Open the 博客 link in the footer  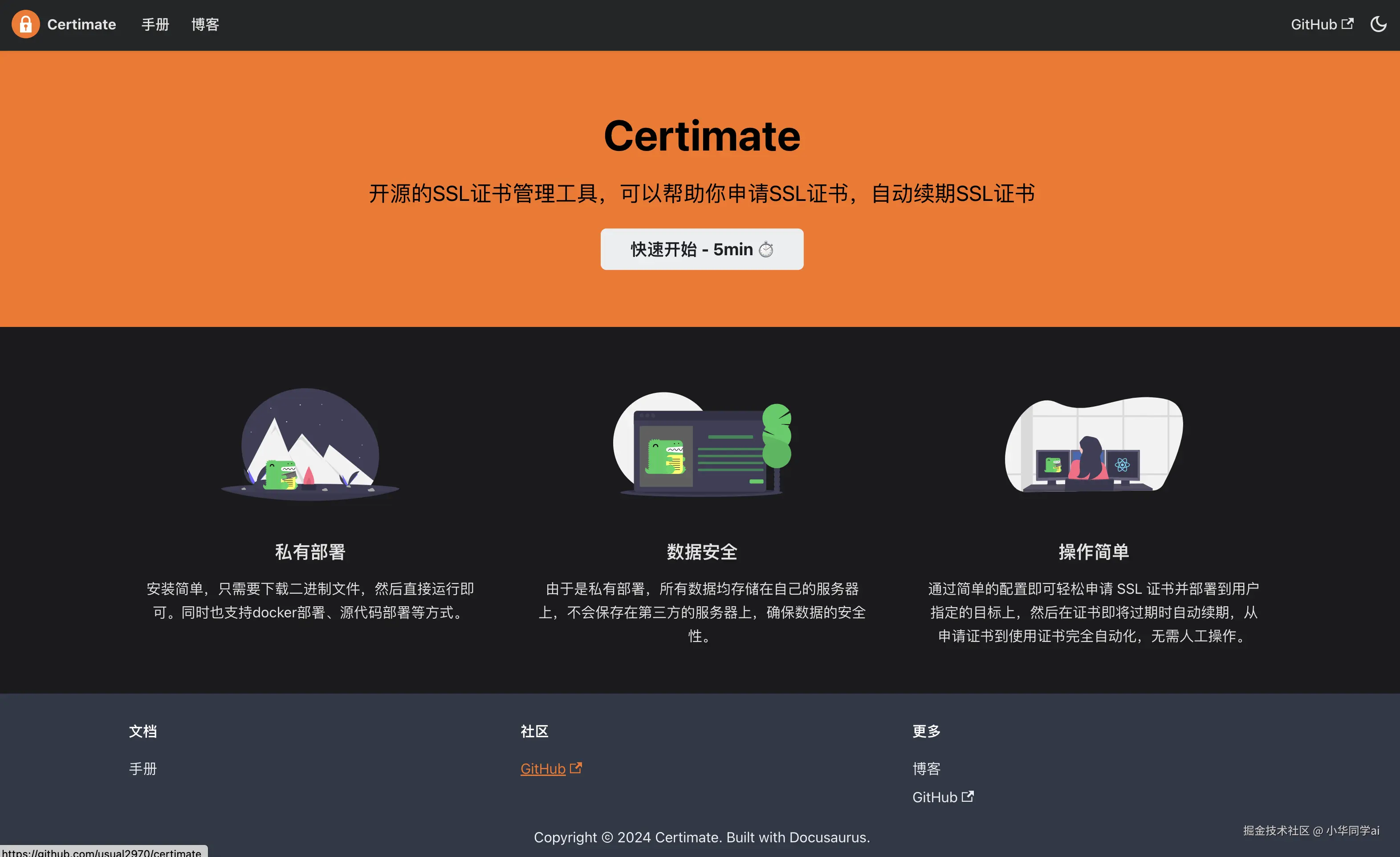pos(926,768)
